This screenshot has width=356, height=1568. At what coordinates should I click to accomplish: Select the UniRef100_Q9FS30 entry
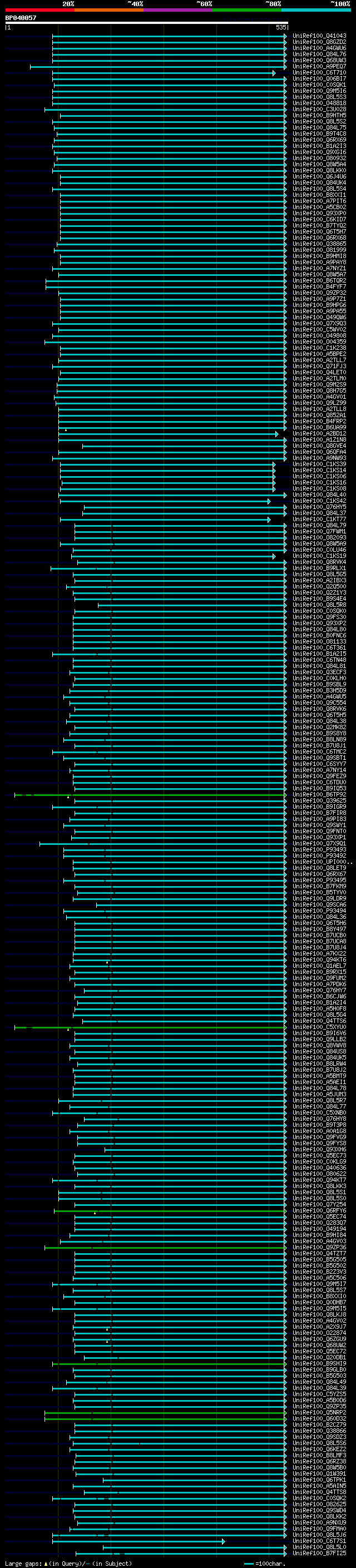click(x=319, y=617)
